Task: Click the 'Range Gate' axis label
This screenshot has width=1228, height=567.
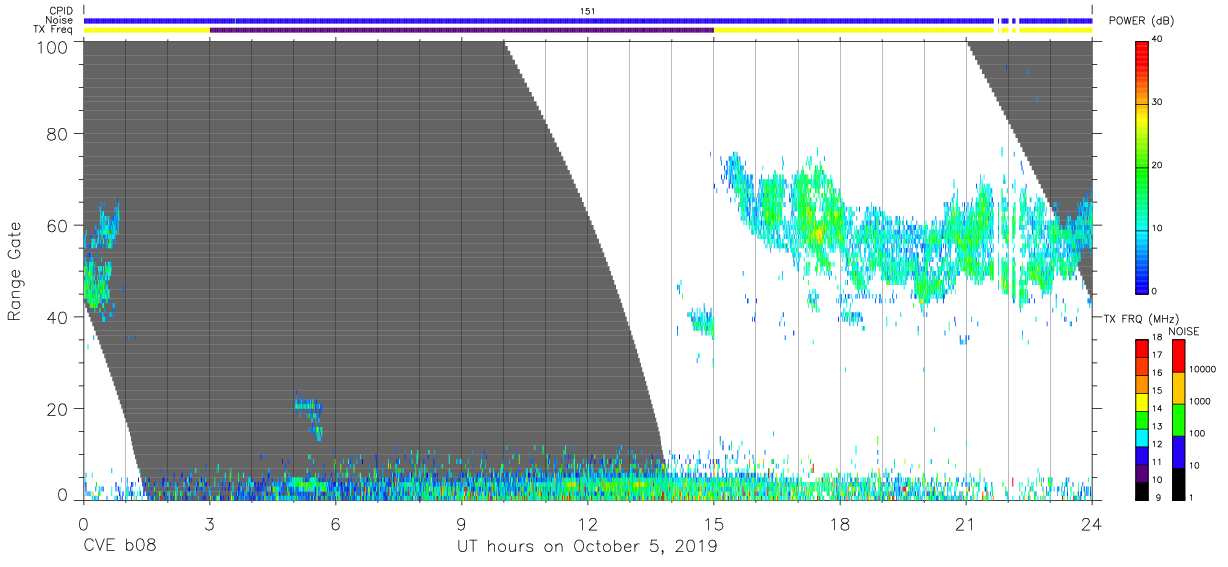Action: 15,271
